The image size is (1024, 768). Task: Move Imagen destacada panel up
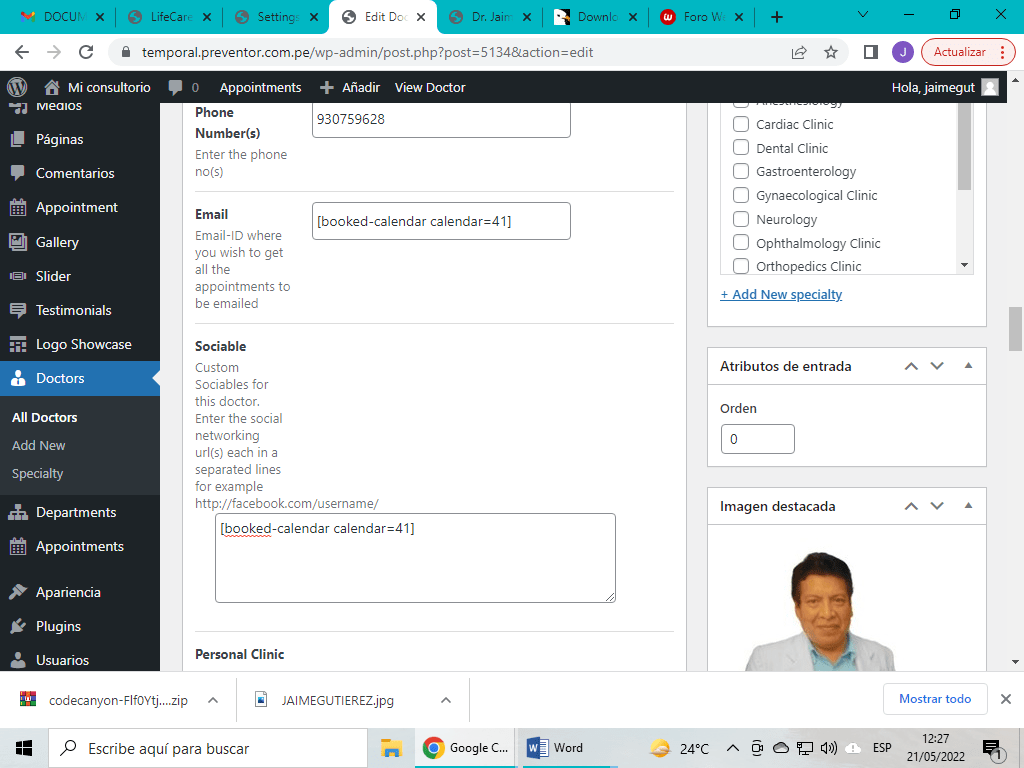coord(911,506)
